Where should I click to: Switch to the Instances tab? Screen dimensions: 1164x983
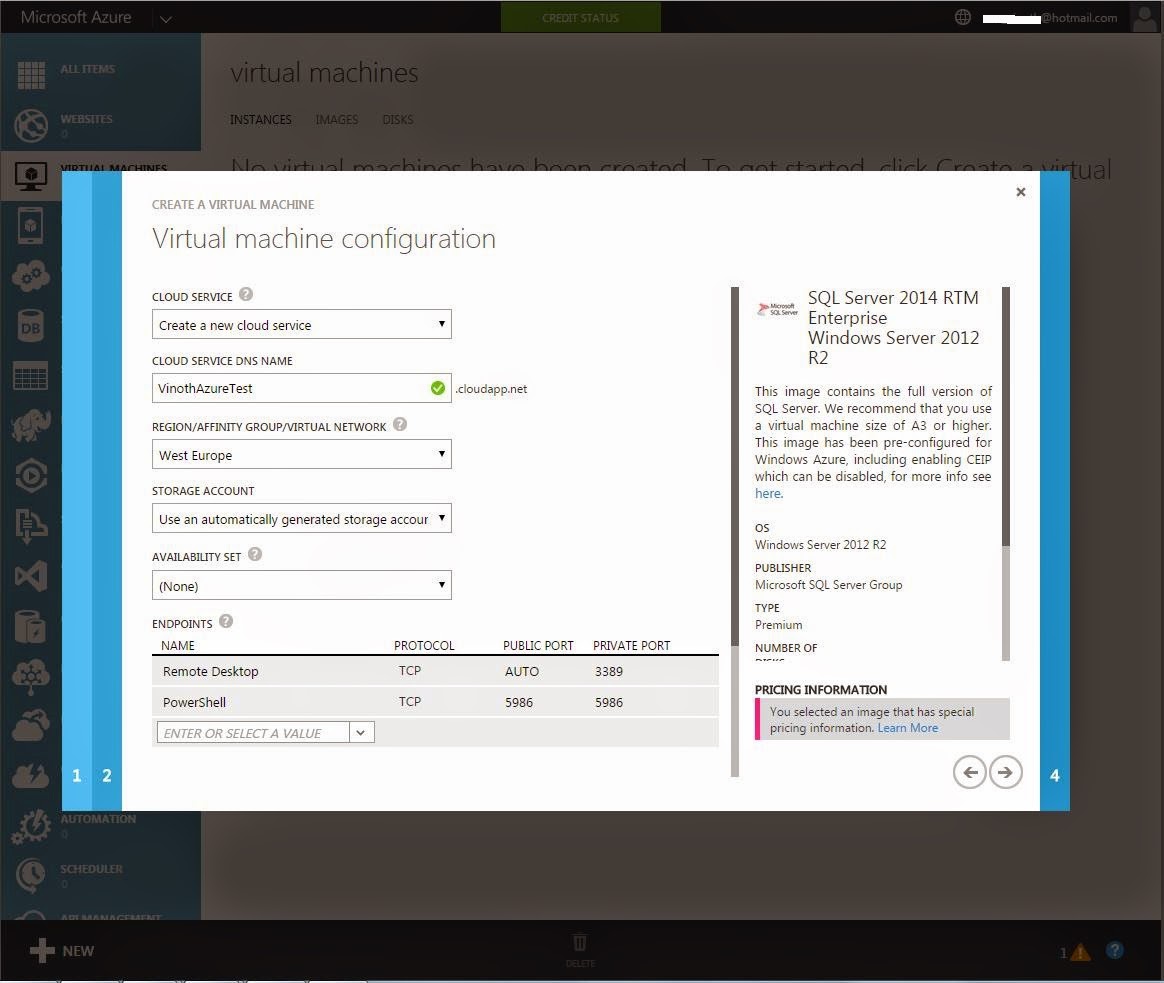tap(261, 120)
